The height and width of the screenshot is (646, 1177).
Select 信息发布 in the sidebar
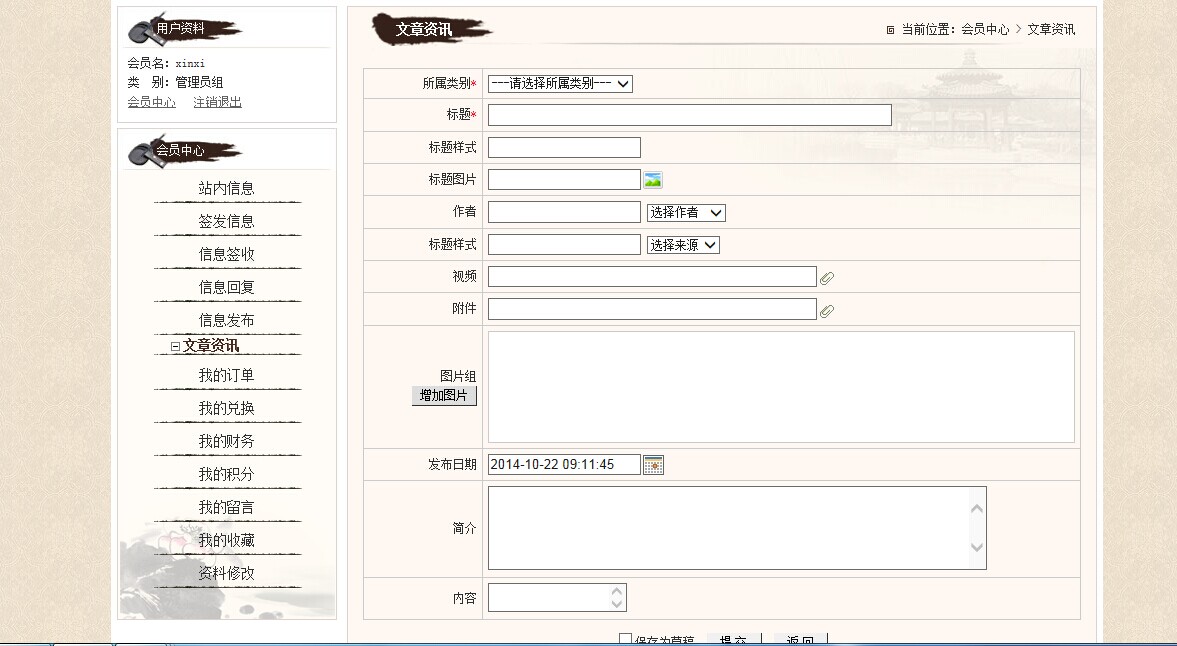click(x=226, y=320)
